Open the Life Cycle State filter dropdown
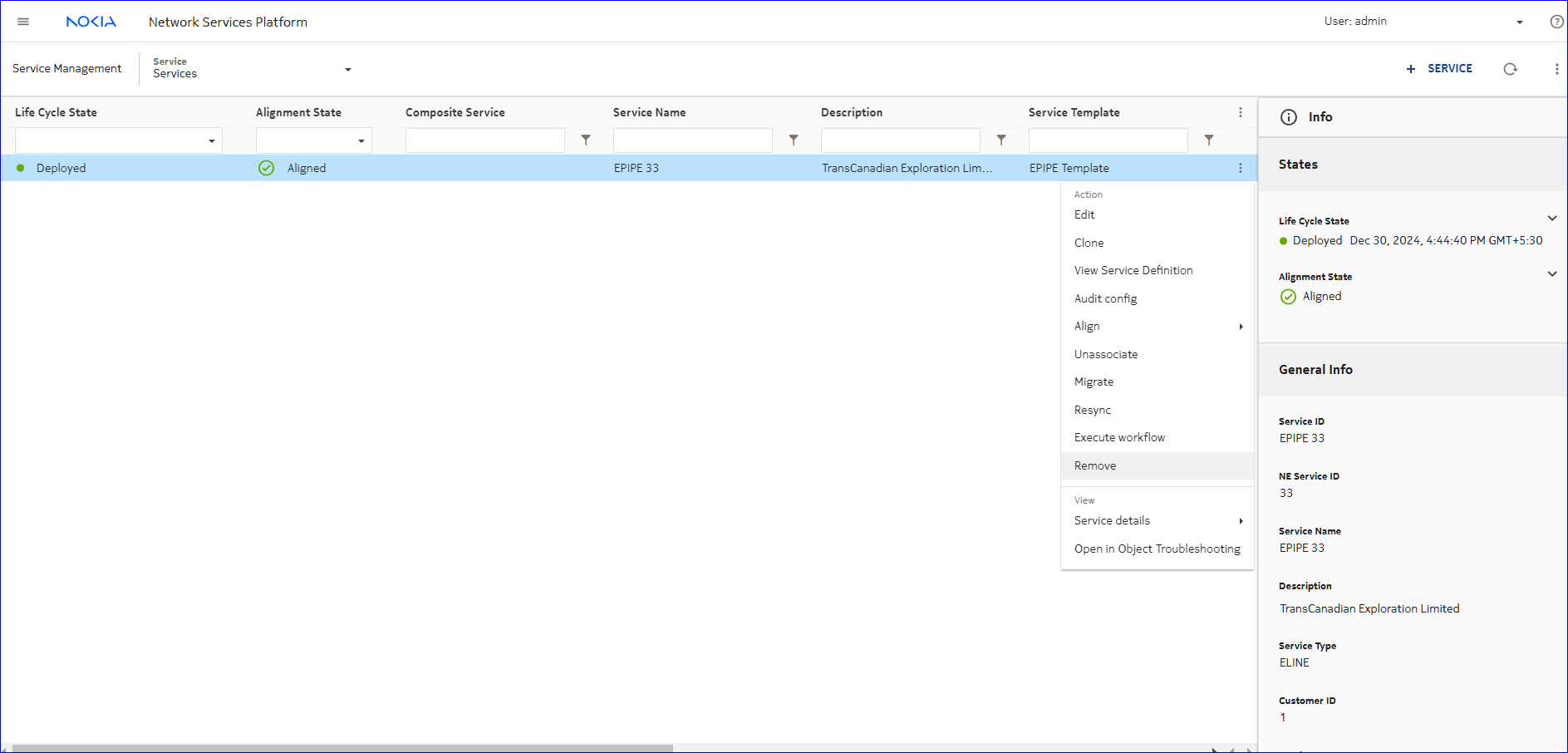 [211, 141]
